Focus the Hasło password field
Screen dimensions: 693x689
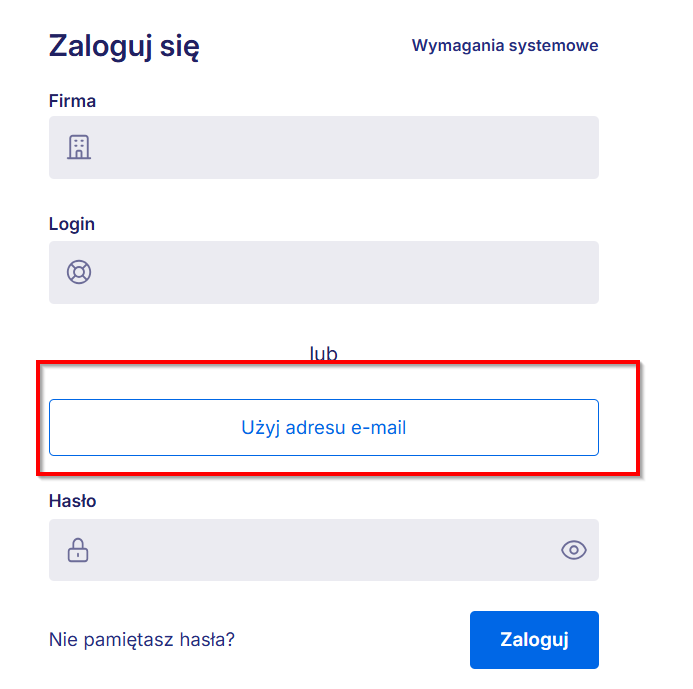(x=320, y=550)
